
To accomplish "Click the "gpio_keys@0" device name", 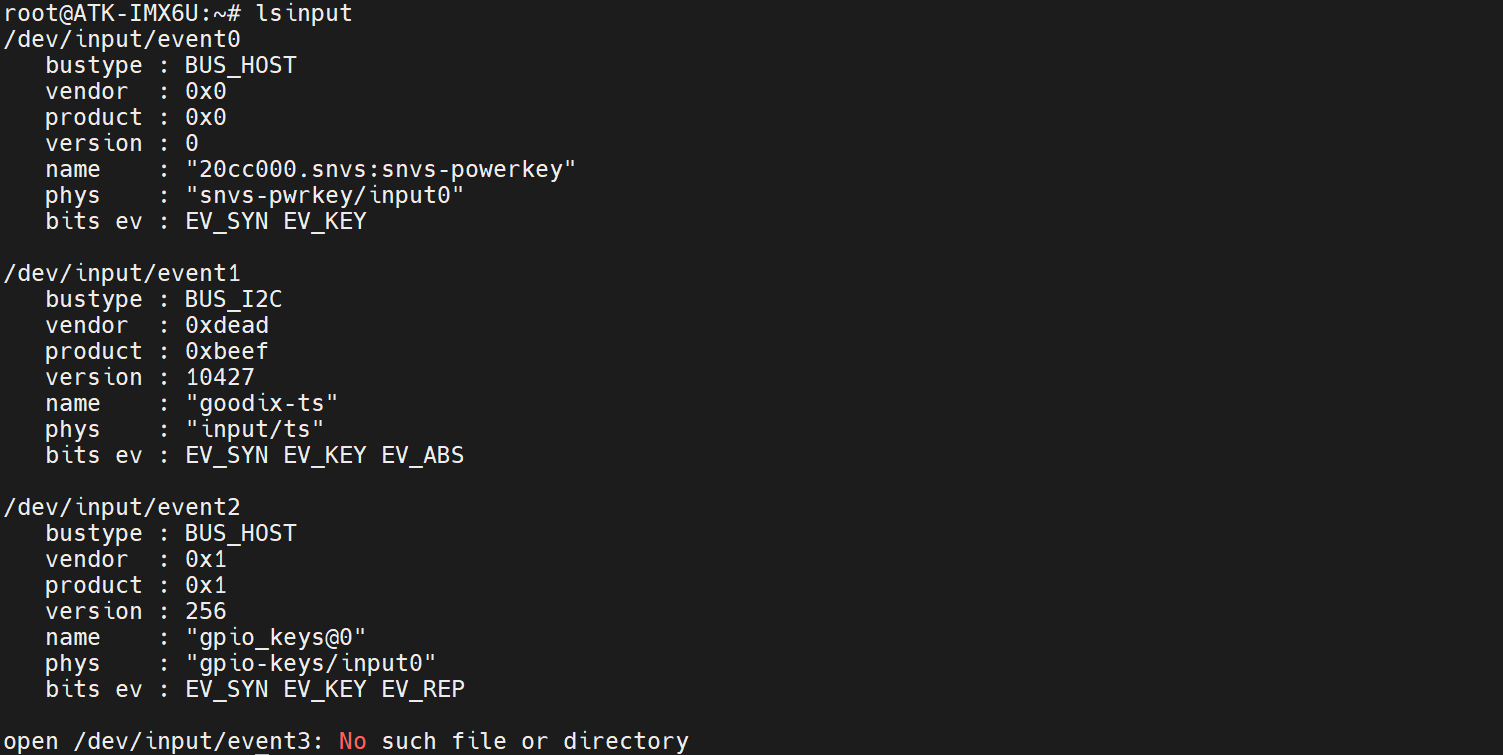I will click(x=276, y=638).
